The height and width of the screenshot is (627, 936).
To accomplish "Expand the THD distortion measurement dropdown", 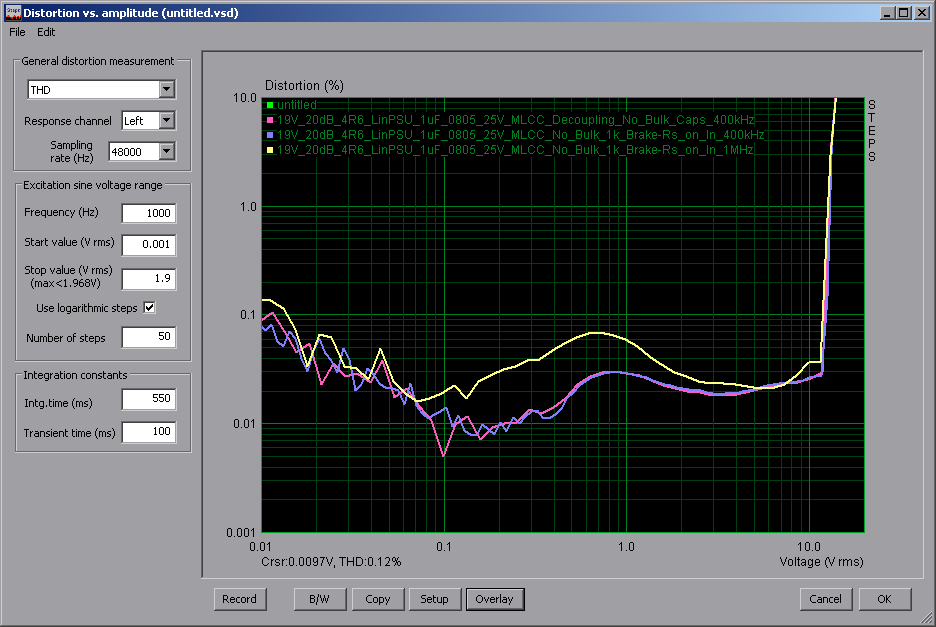I will pyautogui.click(x=166, y=90).
